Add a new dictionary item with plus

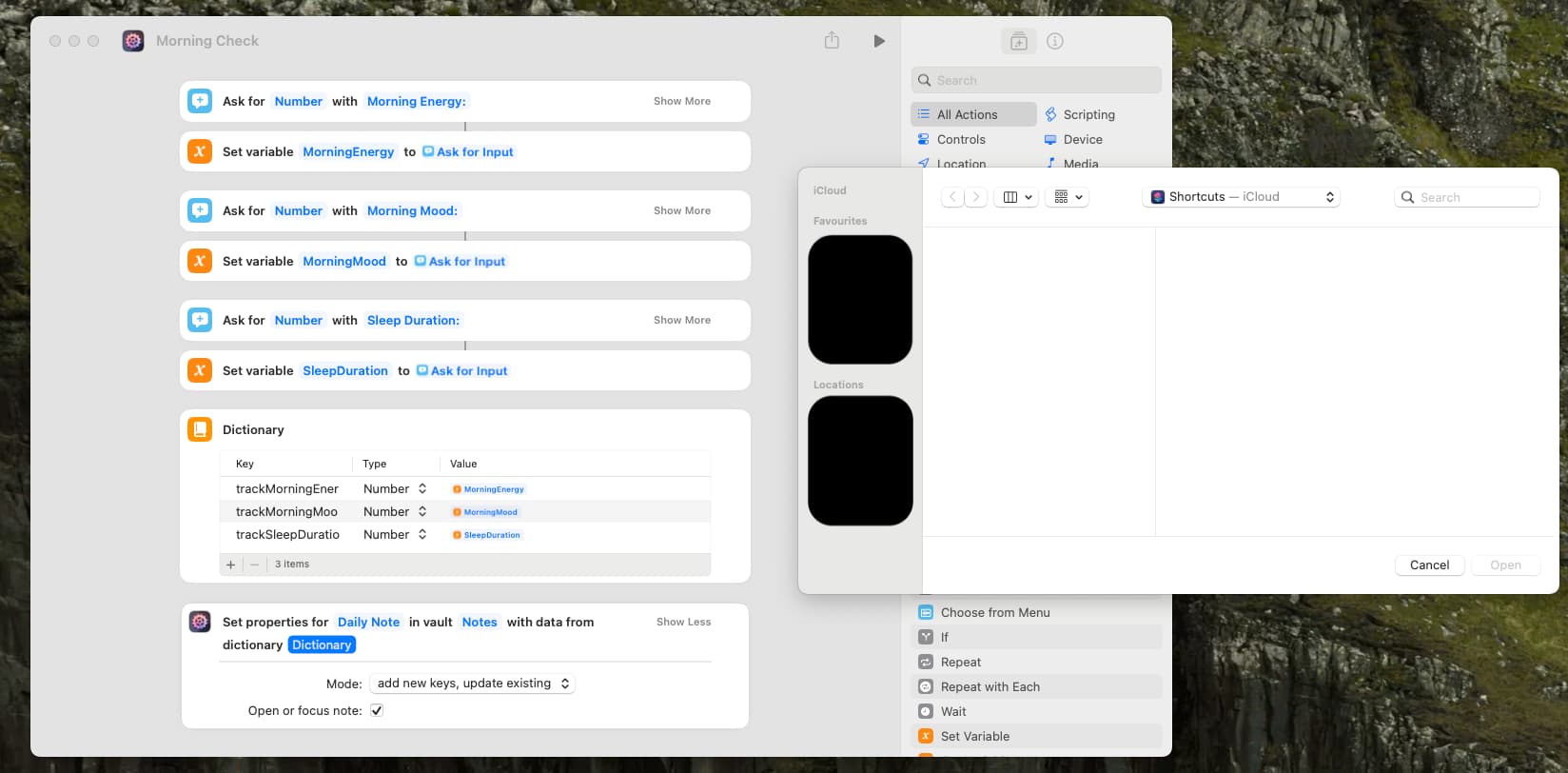230,565
